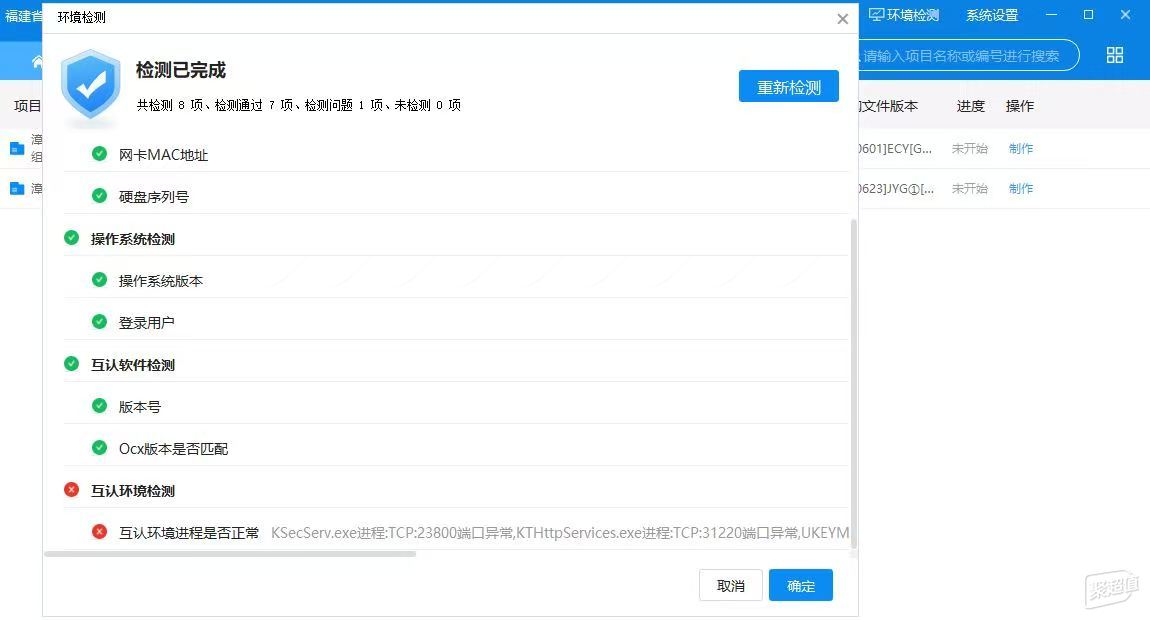The width and height of the screenshot is (1150, 620).
Task: Select the 互认环境进程是否正常 row text
Action: click(x=188, y=533)
